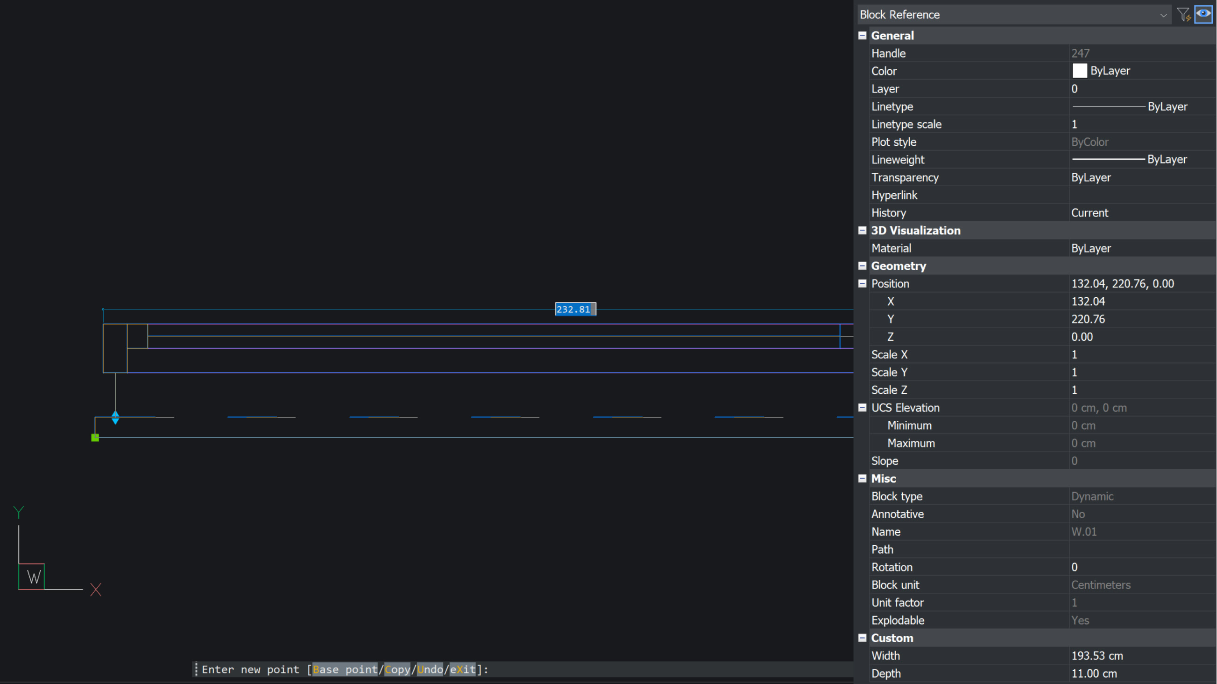
Task: Choose Base point option in command line
Action: pyautogui.click(x=346, y=669)
